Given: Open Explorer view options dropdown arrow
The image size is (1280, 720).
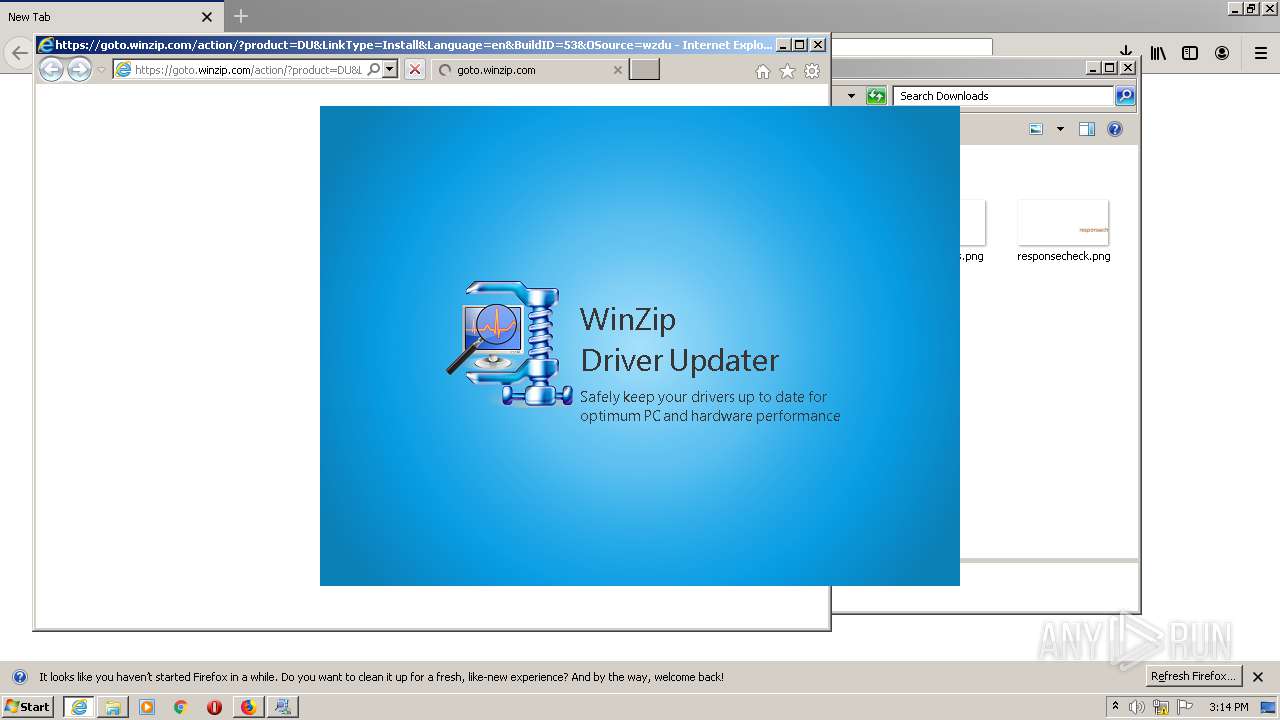Looking at the screenshot, I should tap(1060, 129).
